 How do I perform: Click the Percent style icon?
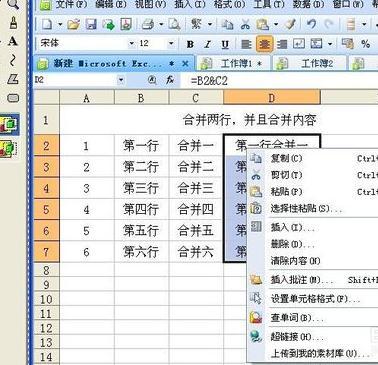pyautogui.click(x=366, y=44)
